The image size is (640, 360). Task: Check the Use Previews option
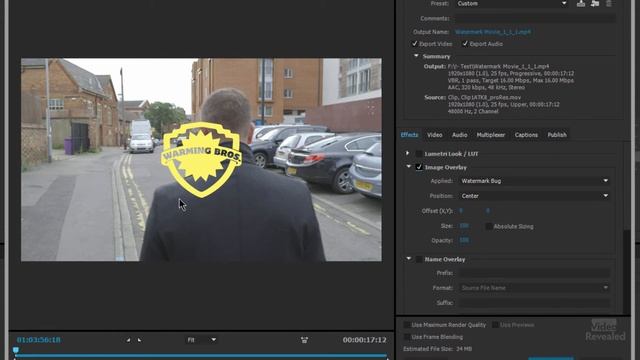tap(495, 325)
